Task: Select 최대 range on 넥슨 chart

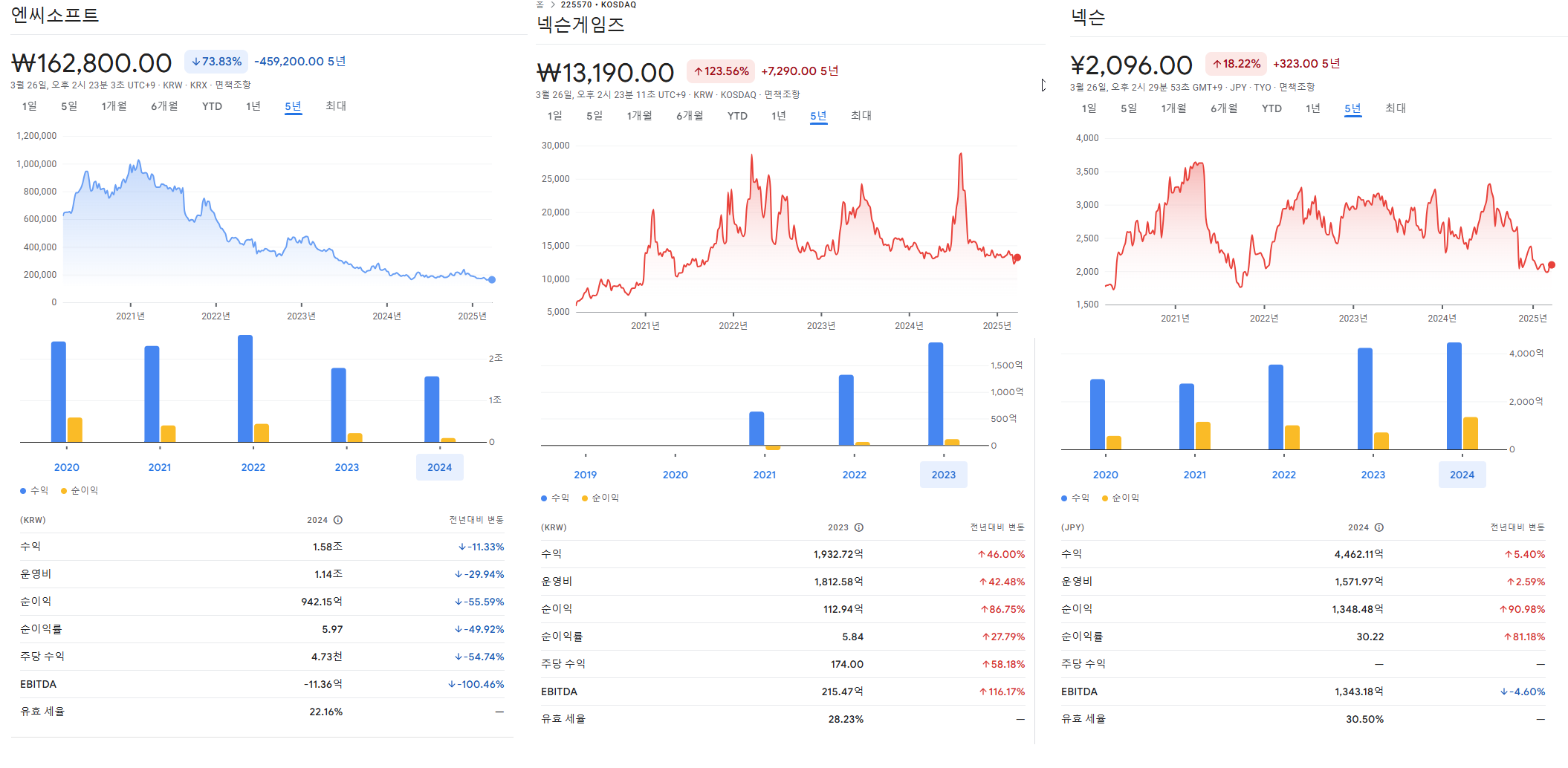Action: 1395,108
